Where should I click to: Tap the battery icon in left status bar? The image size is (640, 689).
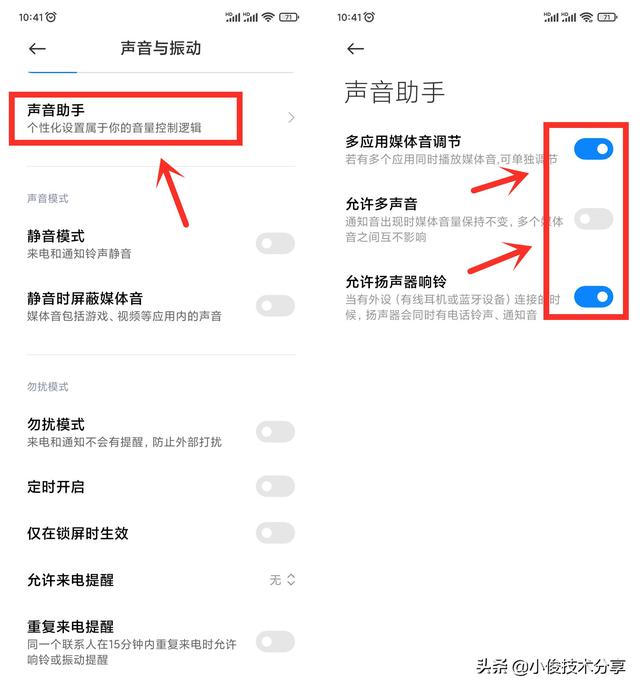click(289, 17)
